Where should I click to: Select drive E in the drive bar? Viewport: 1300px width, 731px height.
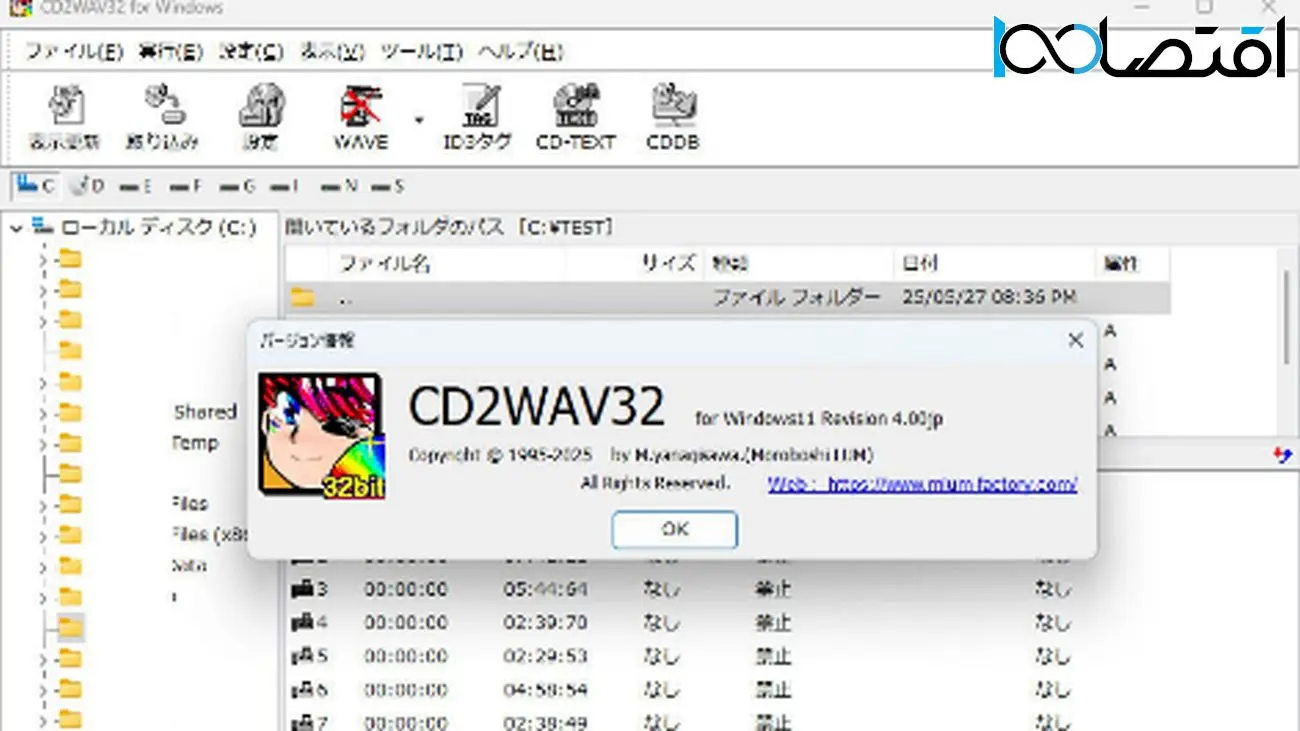[x=136, y=186]
